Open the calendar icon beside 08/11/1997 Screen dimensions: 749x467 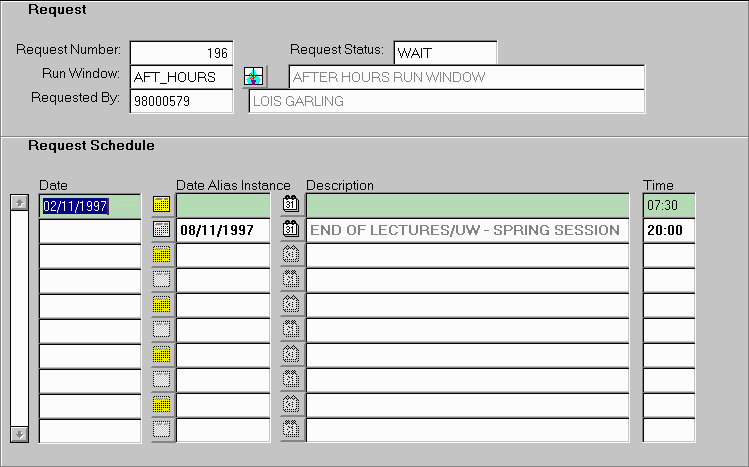point(291,230)
